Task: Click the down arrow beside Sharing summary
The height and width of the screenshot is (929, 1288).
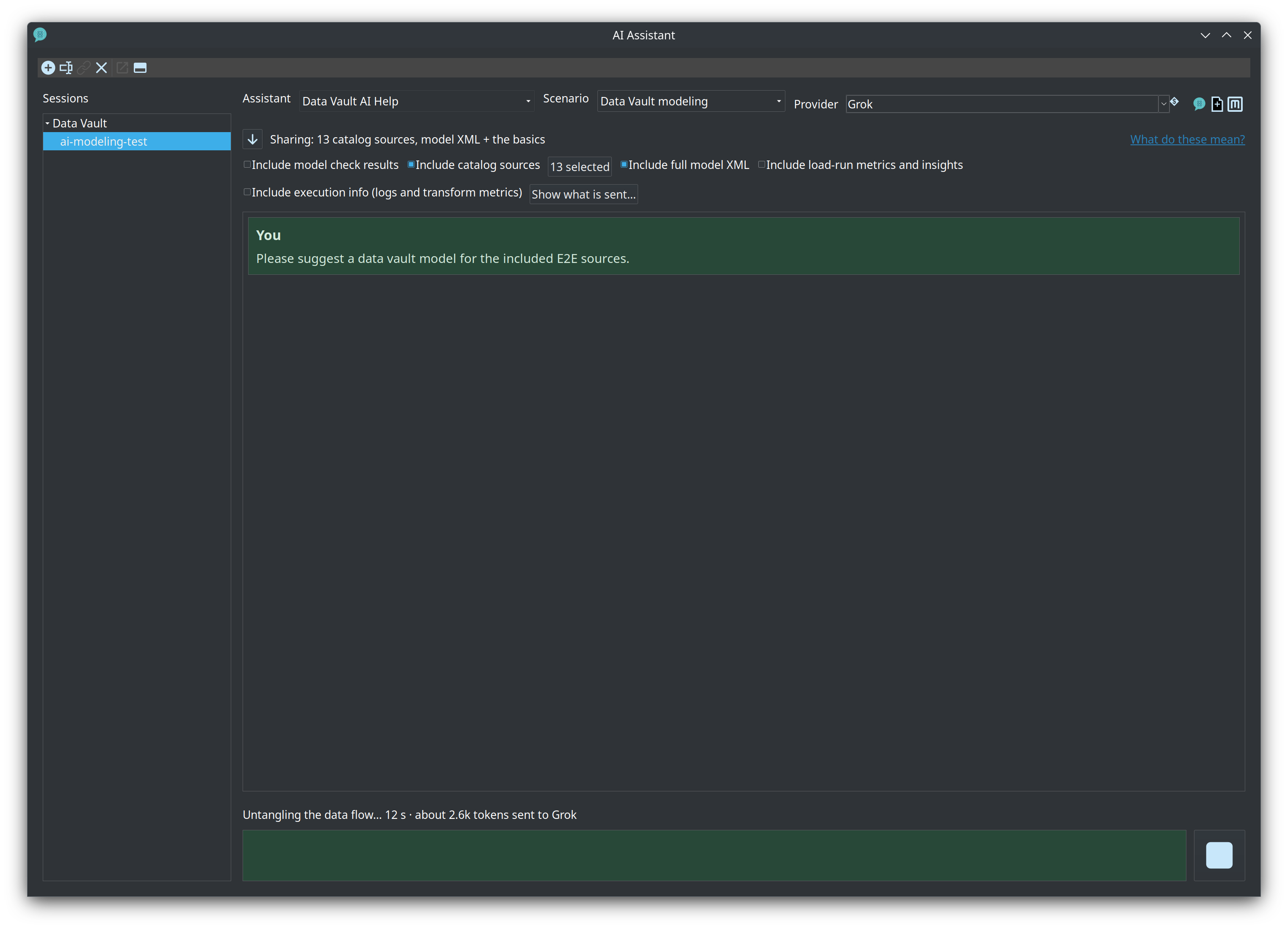Action: coord(253,139)
